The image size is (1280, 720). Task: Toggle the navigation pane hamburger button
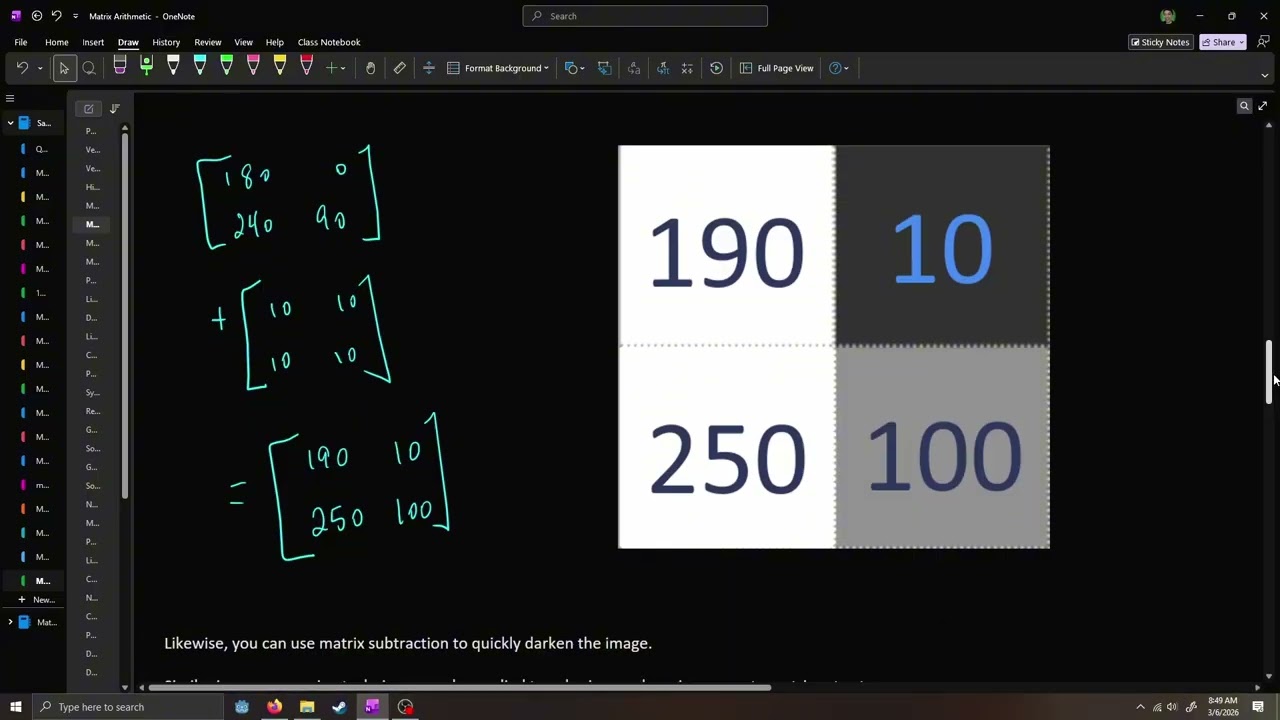[x=10, y=98]
